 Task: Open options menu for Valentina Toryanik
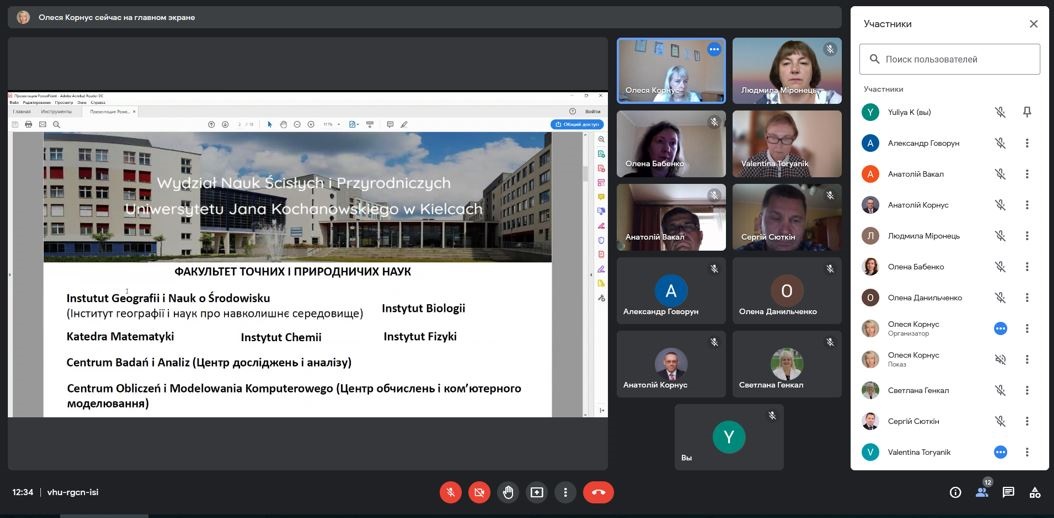[x=1027, y=452]
